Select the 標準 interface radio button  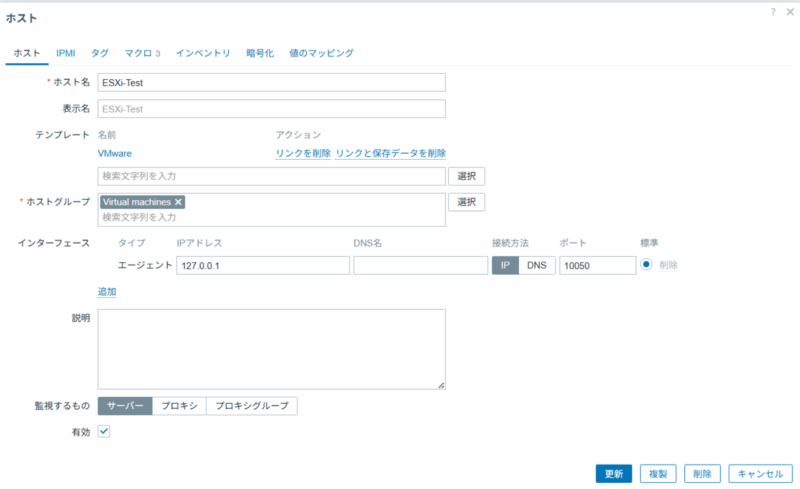646,265
